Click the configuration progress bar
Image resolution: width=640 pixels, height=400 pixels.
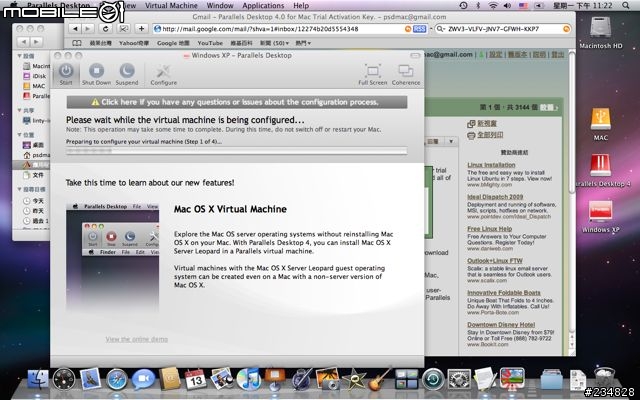click(237, 151)
